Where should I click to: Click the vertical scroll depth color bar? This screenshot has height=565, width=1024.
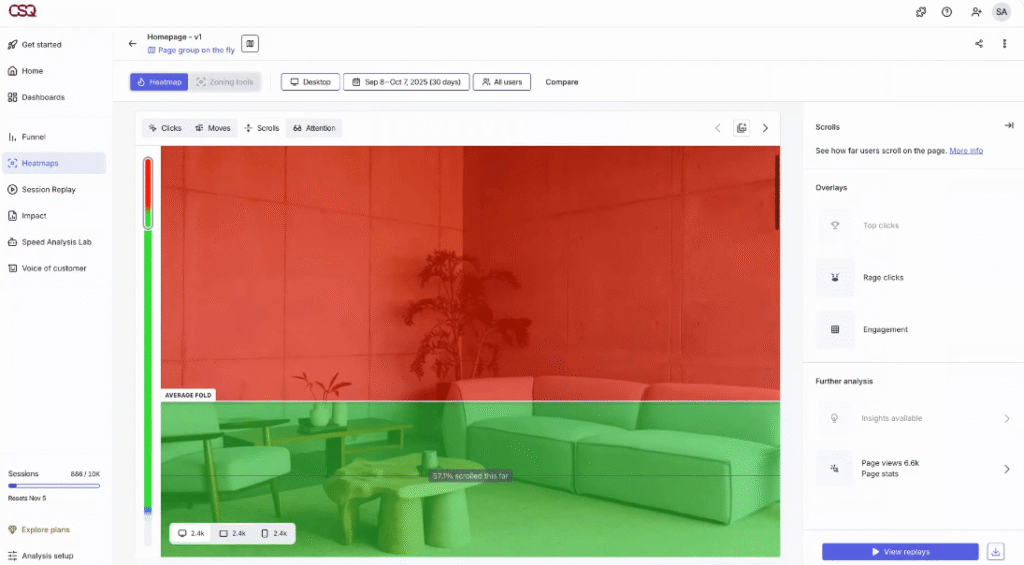tap(148, 350)
